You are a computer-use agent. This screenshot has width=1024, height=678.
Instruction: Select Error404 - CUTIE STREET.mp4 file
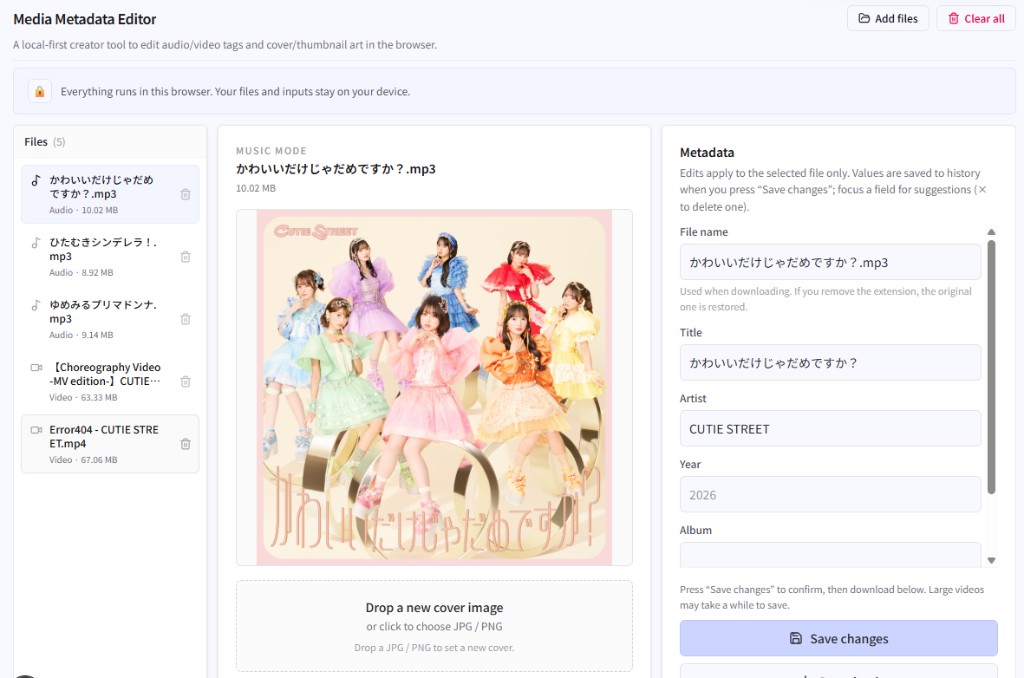pos(110,444)
